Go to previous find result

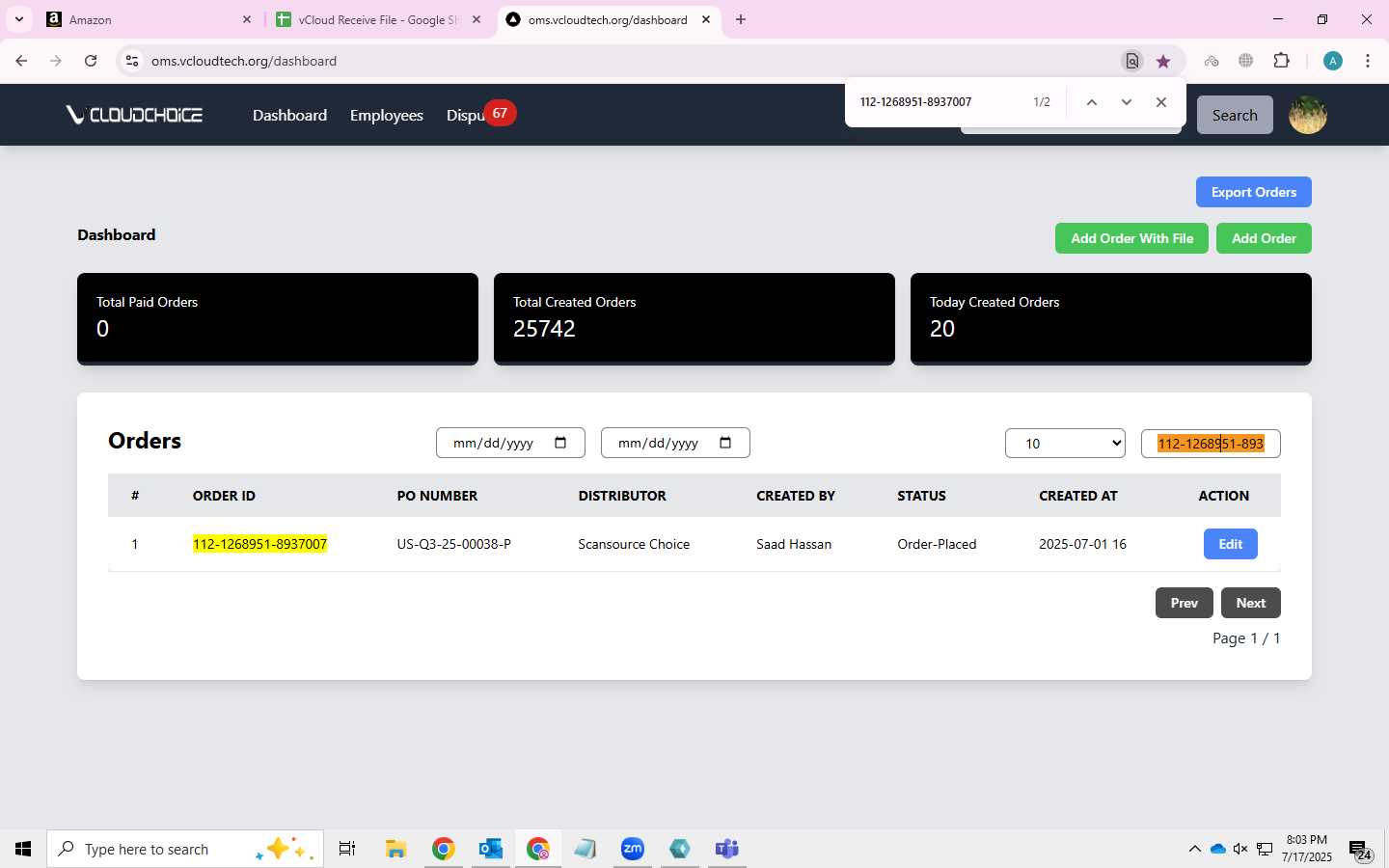click(1092, 102)
